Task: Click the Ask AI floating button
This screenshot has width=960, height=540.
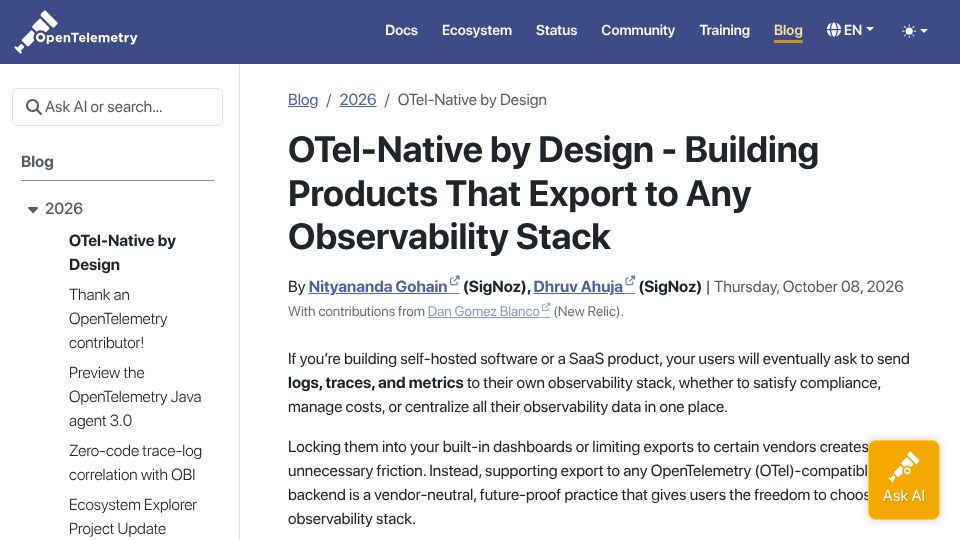Action: click(904, 479)
